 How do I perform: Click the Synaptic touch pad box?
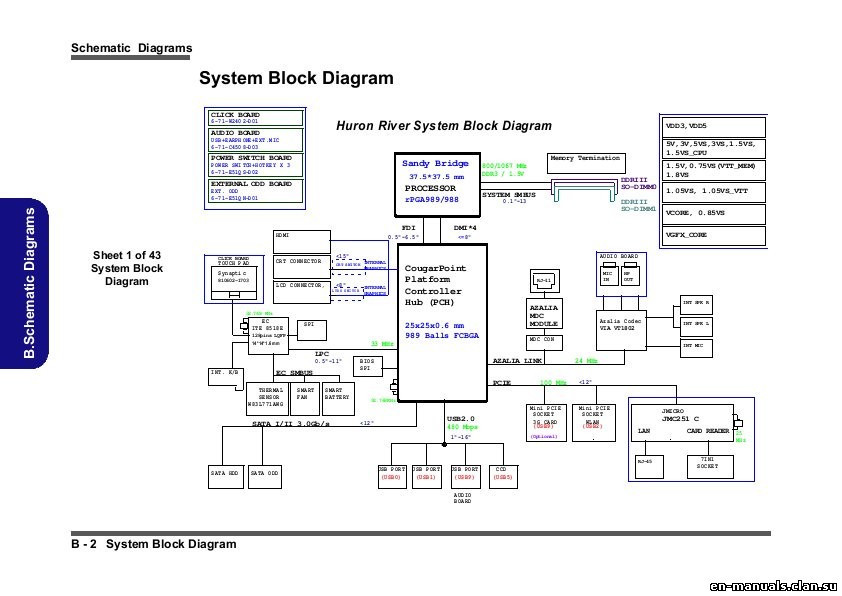tap(234, 283)
